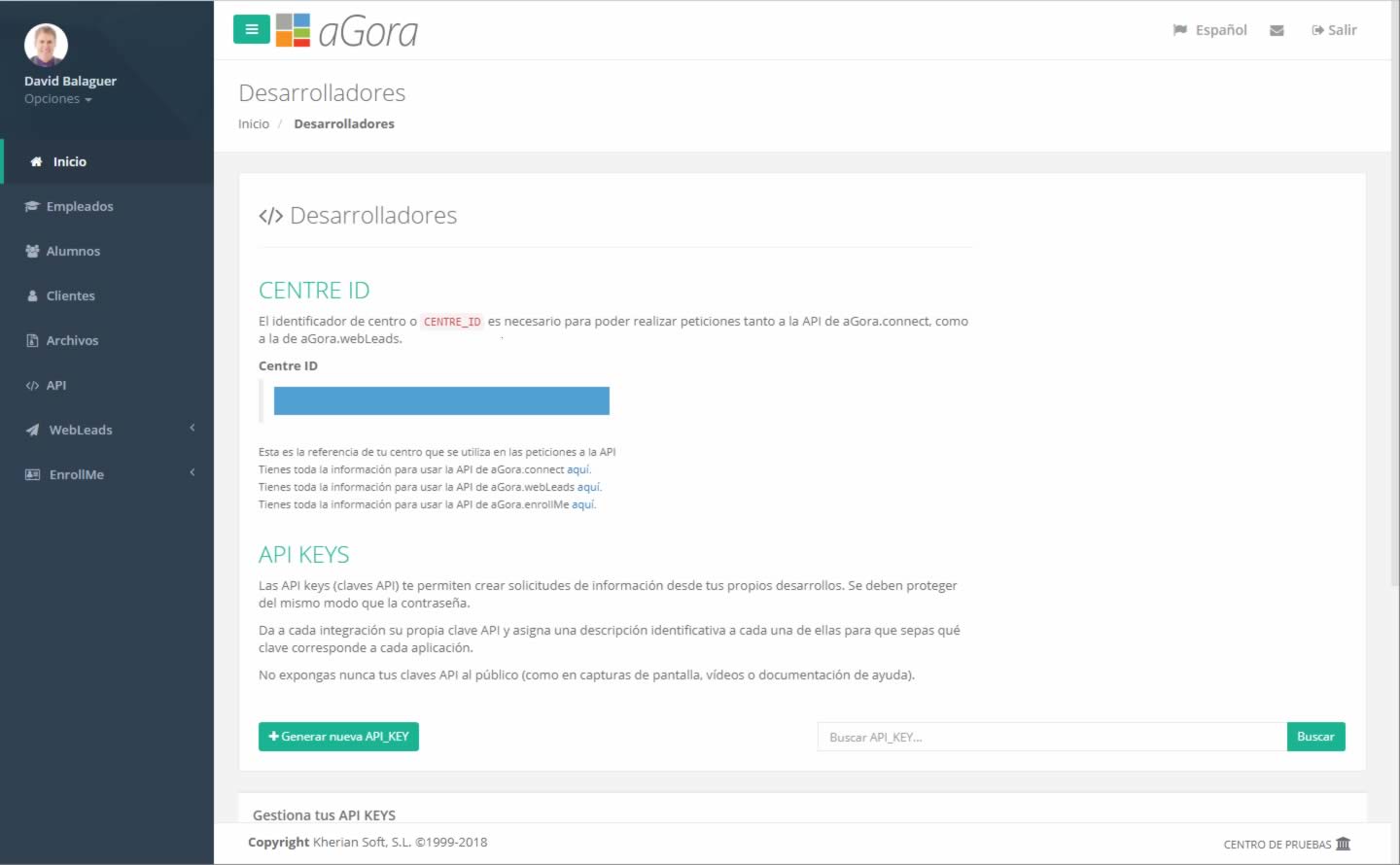Click the blue masked Centre ID value
The width and height of the screenshot is (1400, 865).
coord(441,400)
